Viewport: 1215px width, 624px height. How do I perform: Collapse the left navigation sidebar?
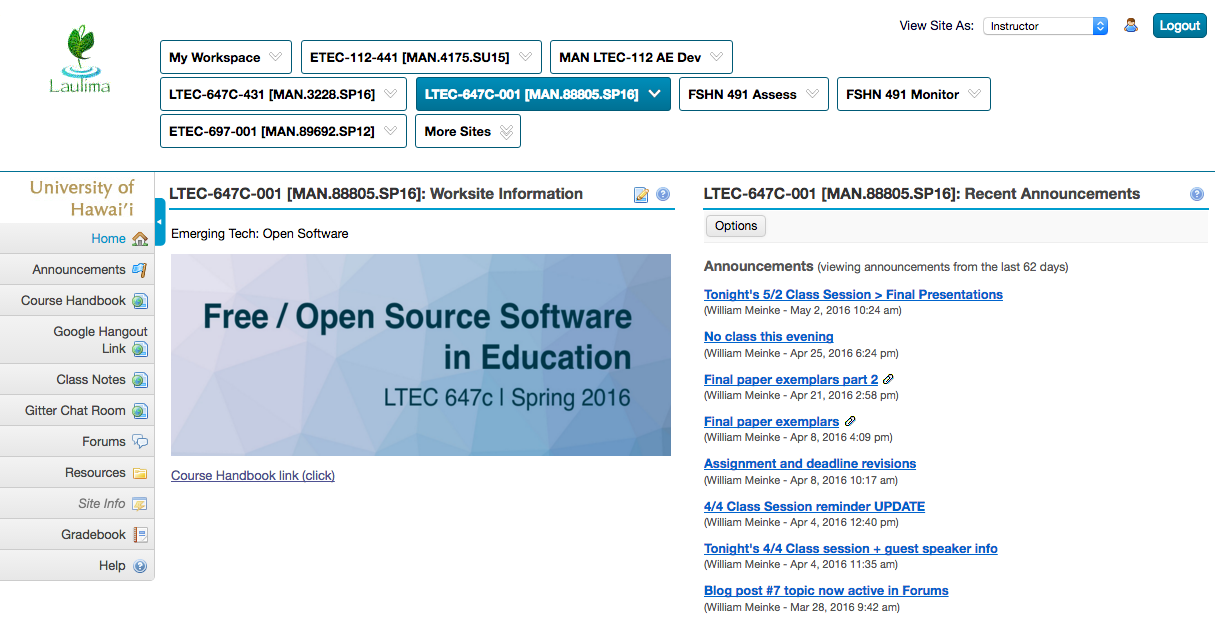(x=160, y=222)
